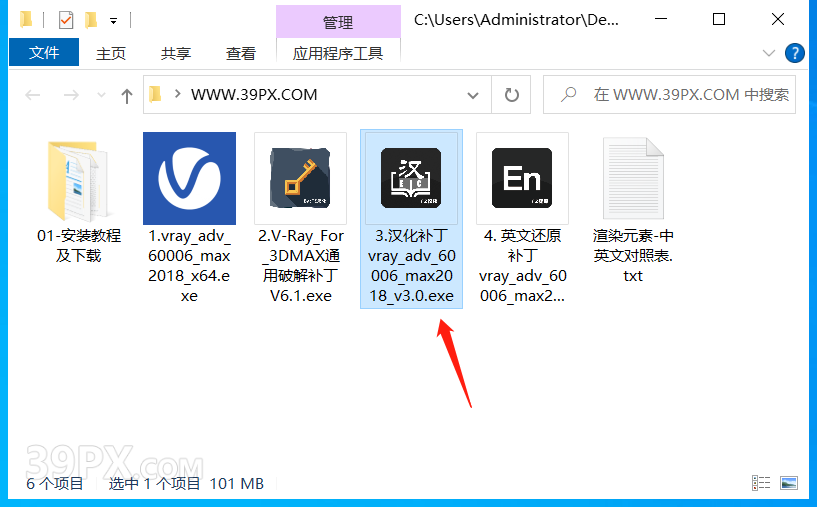Select the key icon of 2.V-Ray_For_3DMAX通用破解补丁

click(x=301, y=178)
